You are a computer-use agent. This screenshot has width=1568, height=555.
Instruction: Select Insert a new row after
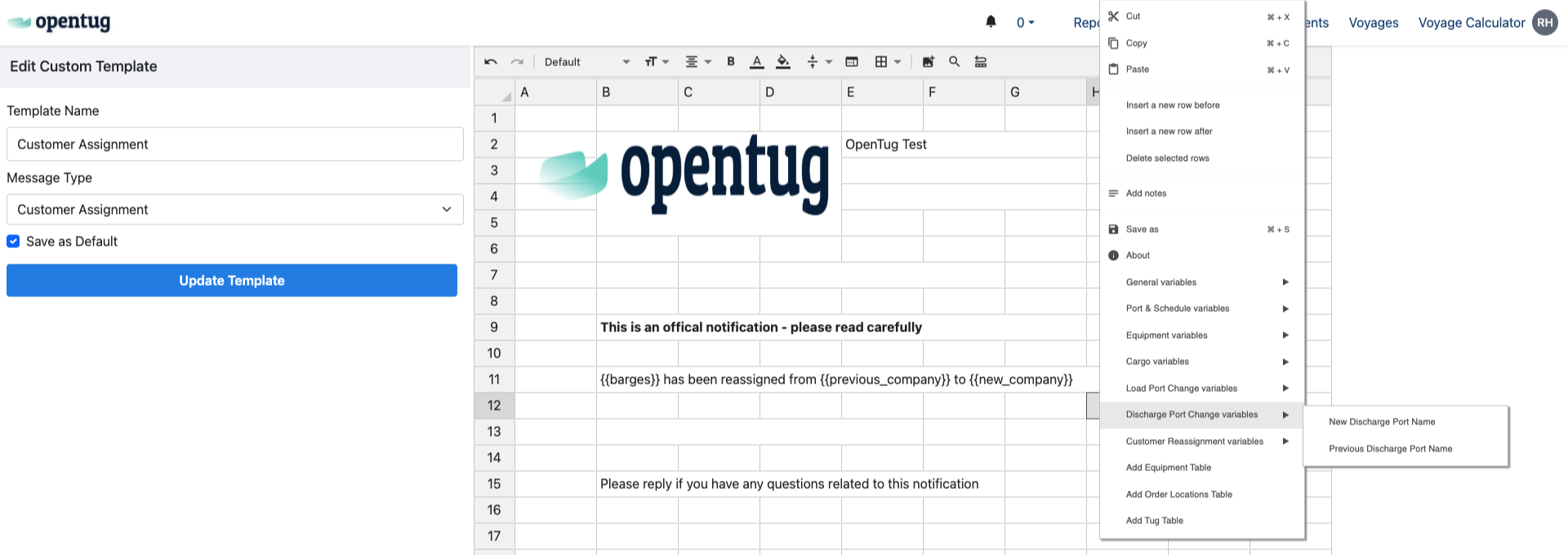tap(1169, 131)
